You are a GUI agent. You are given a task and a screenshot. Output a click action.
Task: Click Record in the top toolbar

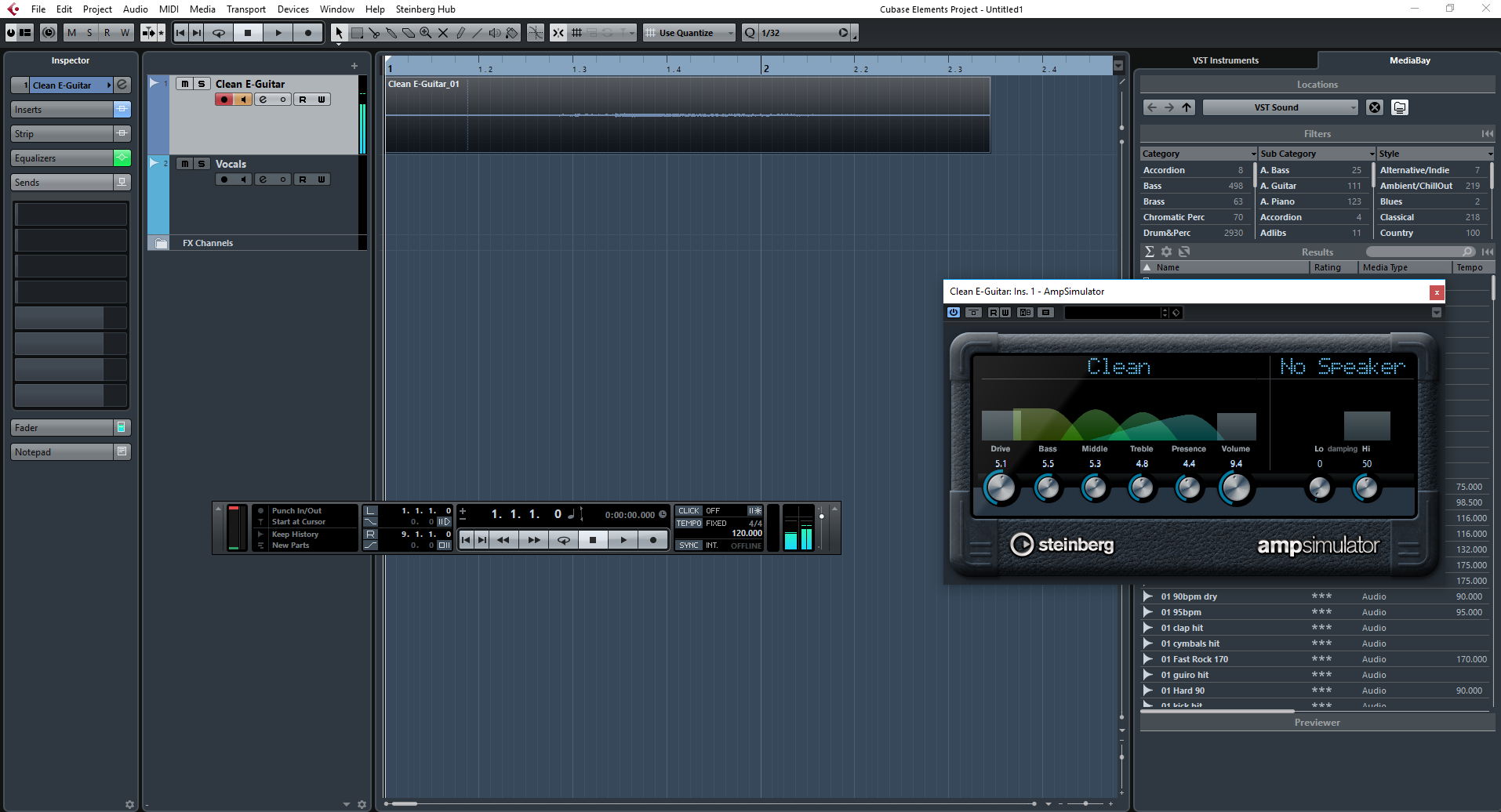pos(308,33)
